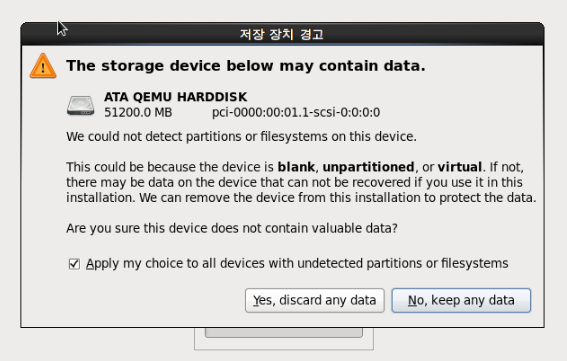The width and height of the screenshot is (567, 361).
Task: Click the heading about storage device containing data
Action: pyautogui.click(x=246, y=66)
